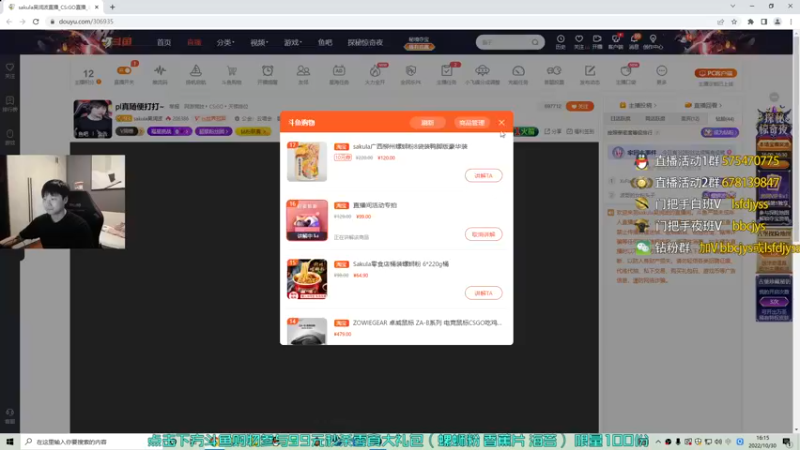
Task: Click the two-people icon in streamer toolbar
Action: [x=303, y=71]
